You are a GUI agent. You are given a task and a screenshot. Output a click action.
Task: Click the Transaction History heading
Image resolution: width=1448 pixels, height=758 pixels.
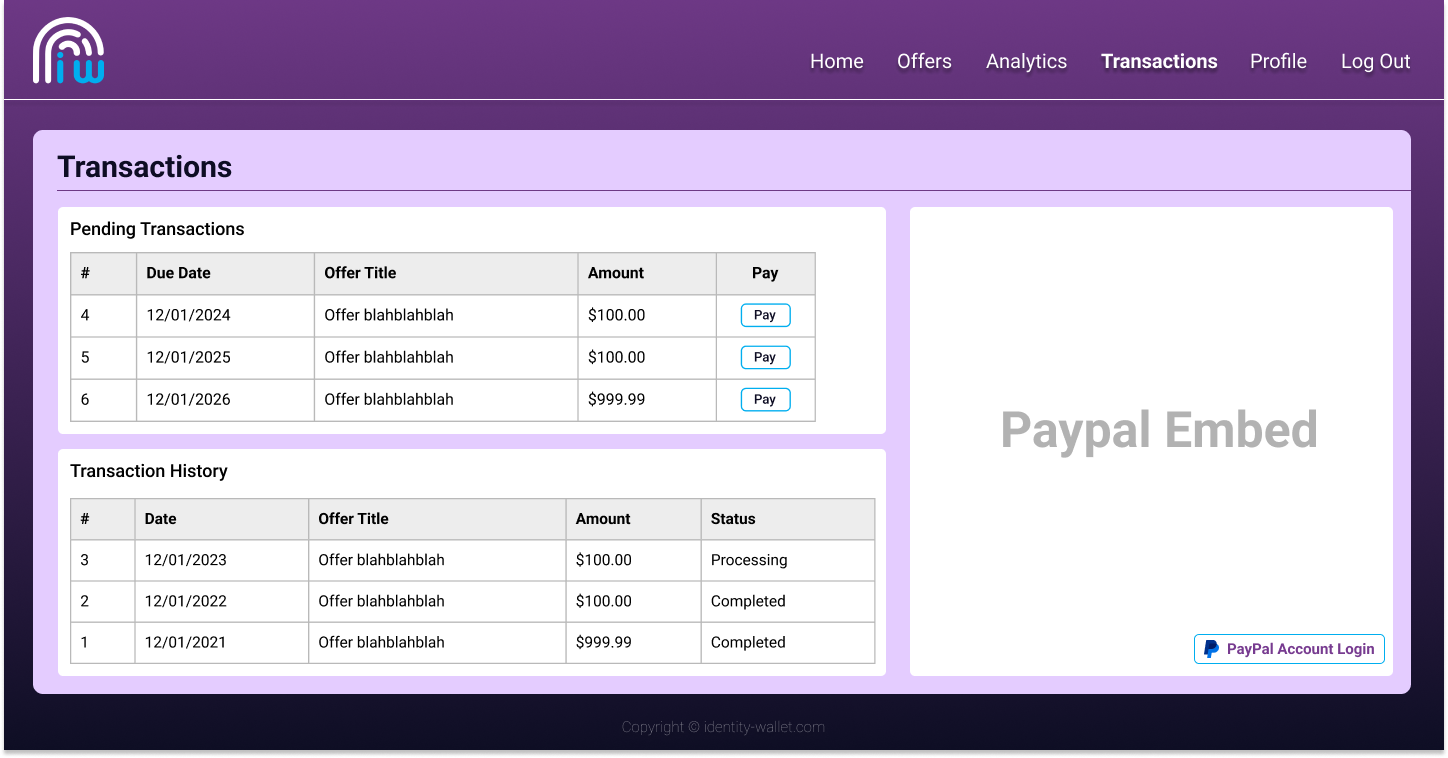149,471
